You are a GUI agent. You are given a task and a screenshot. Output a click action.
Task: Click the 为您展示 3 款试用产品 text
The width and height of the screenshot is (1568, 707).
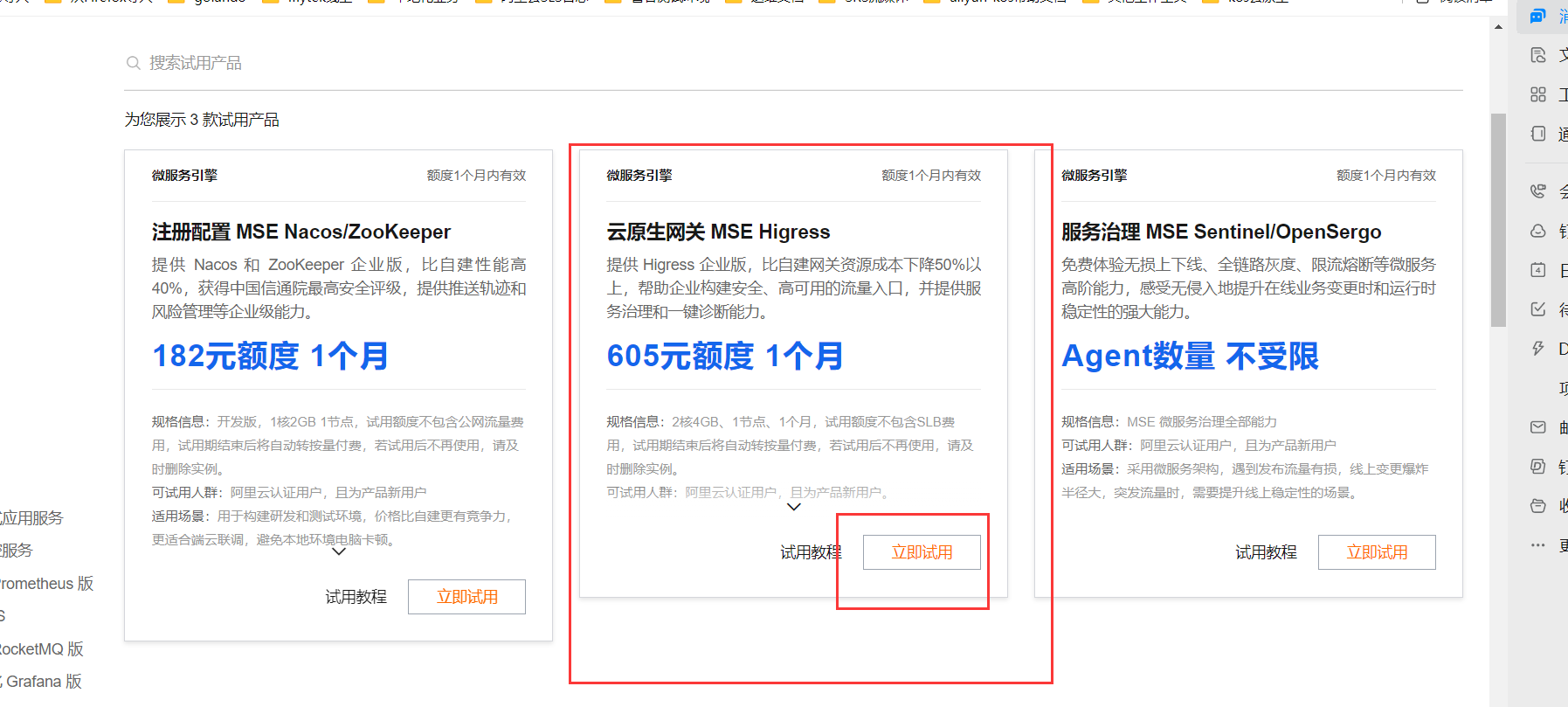202,120
